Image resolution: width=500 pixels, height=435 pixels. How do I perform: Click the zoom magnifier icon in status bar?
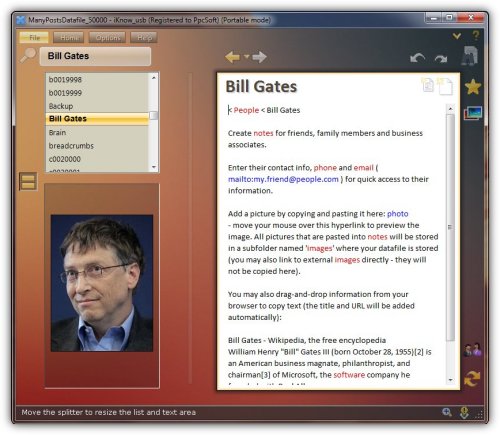pos(447,412)
